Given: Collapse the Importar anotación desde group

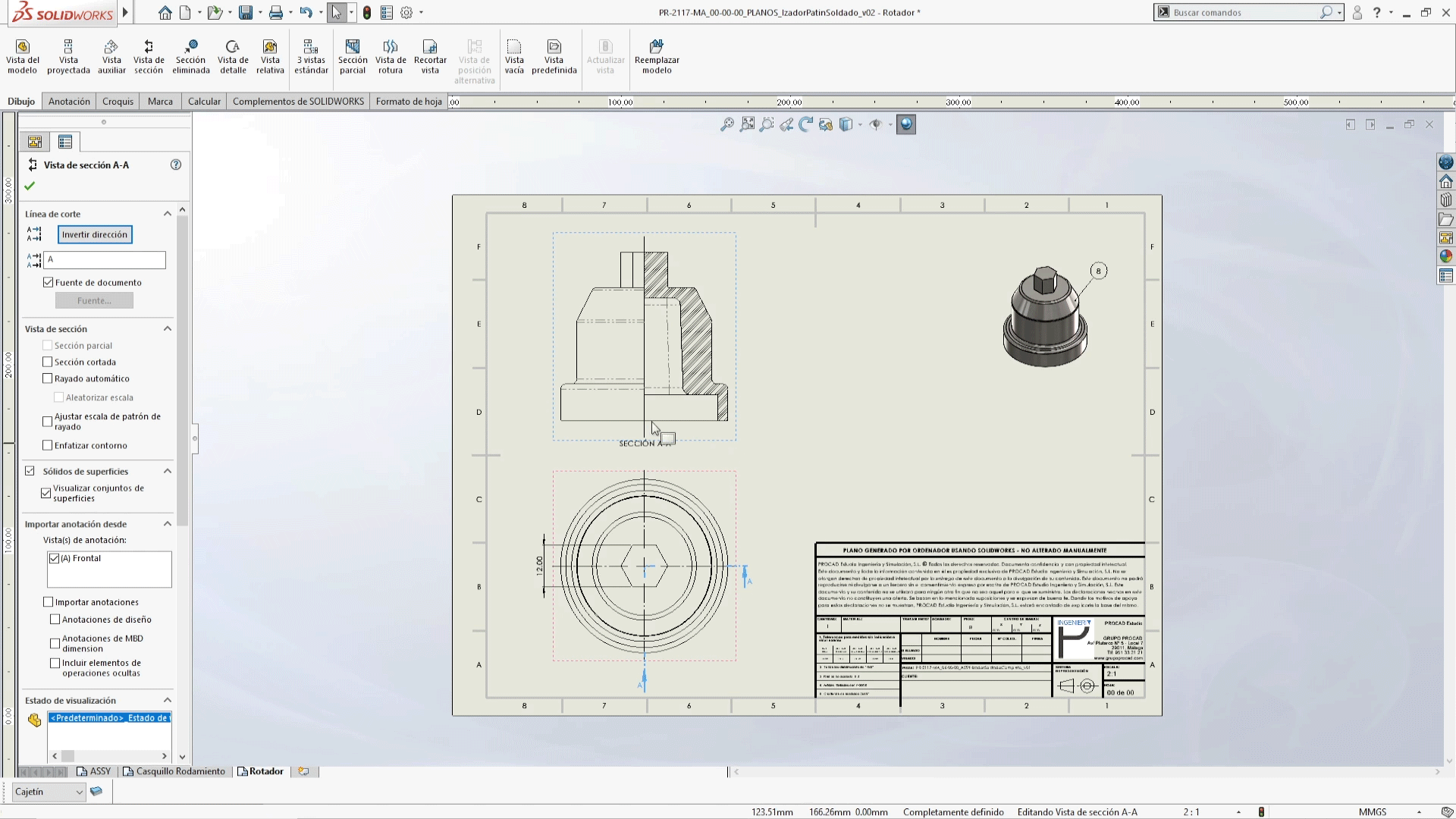Looking at the screenshot, I should [x=168, y=523].
